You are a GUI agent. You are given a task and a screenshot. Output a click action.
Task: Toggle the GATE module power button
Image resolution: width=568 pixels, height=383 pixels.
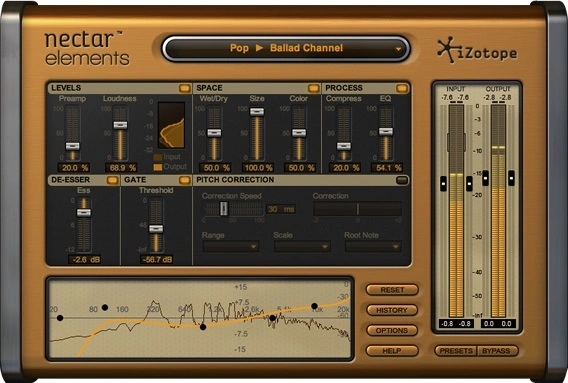tap(184, 180)
